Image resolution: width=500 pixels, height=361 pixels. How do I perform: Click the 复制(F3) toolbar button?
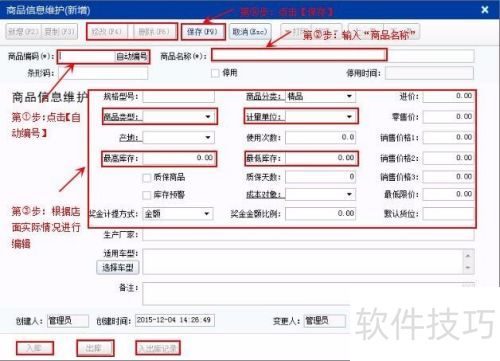(x=59, y=32)
